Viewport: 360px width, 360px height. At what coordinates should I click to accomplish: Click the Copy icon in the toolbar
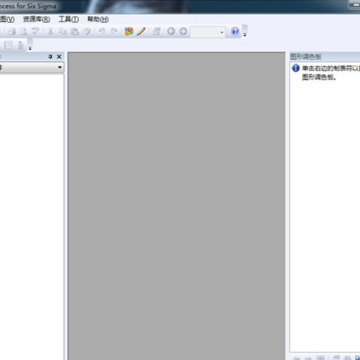click(62, 32)
